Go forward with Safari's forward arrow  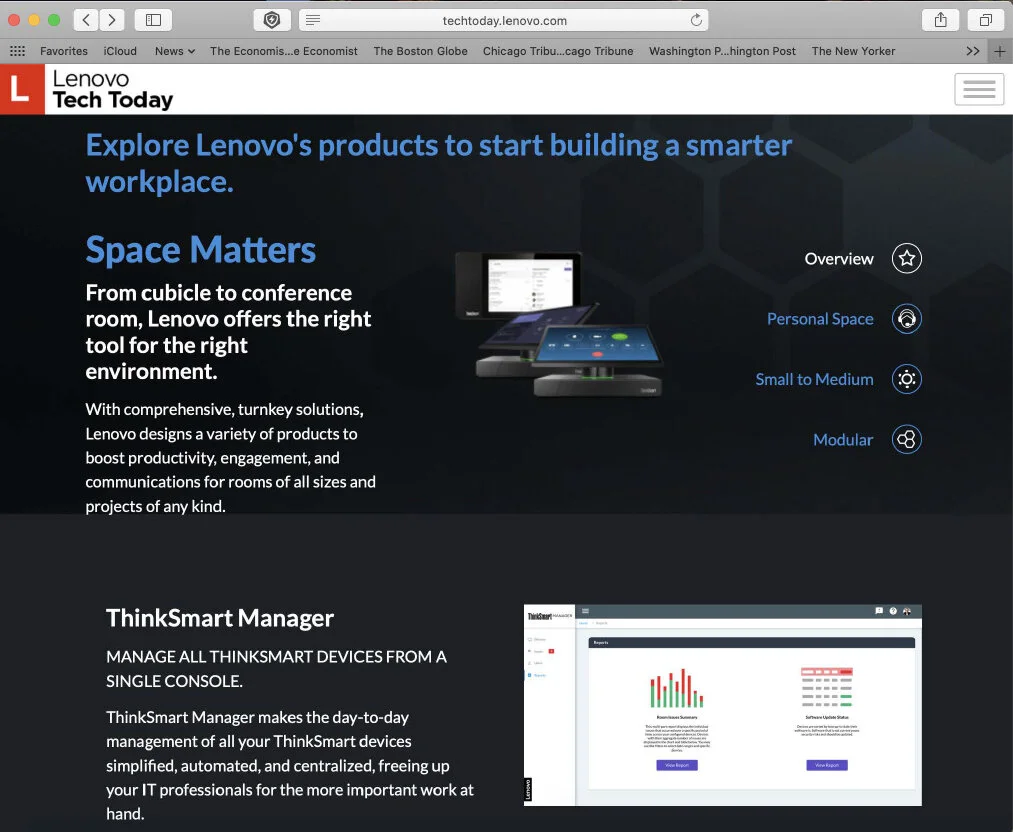click(x=112, y=20)
